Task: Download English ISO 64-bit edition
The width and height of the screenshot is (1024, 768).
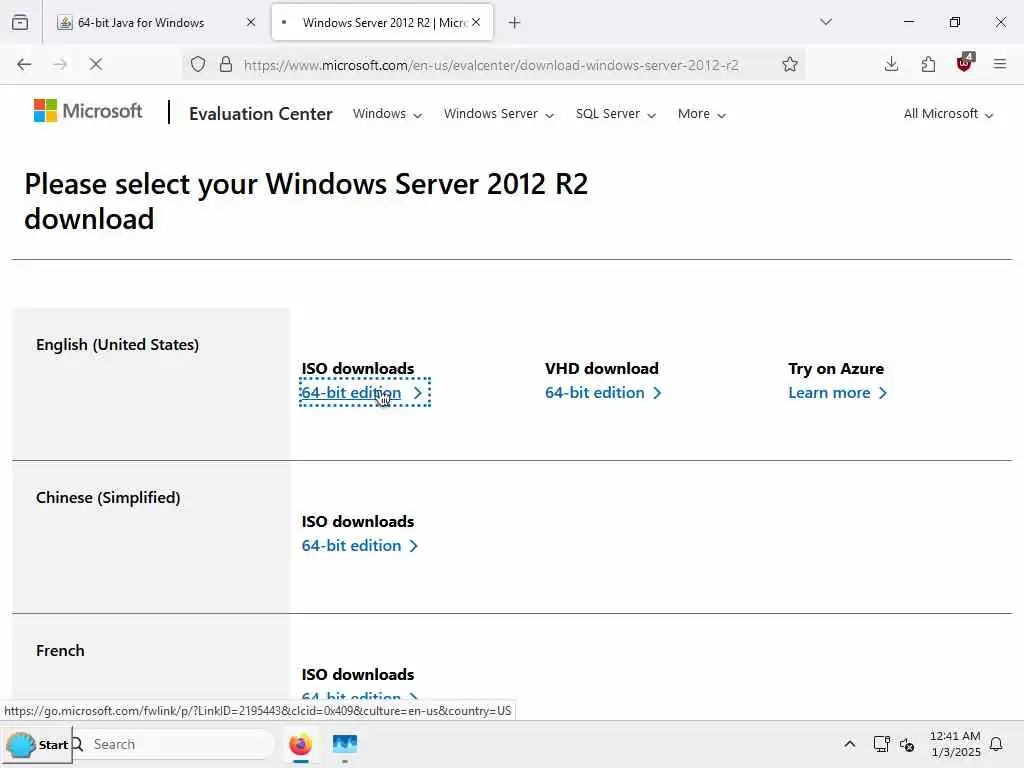Action: (362, 392)
